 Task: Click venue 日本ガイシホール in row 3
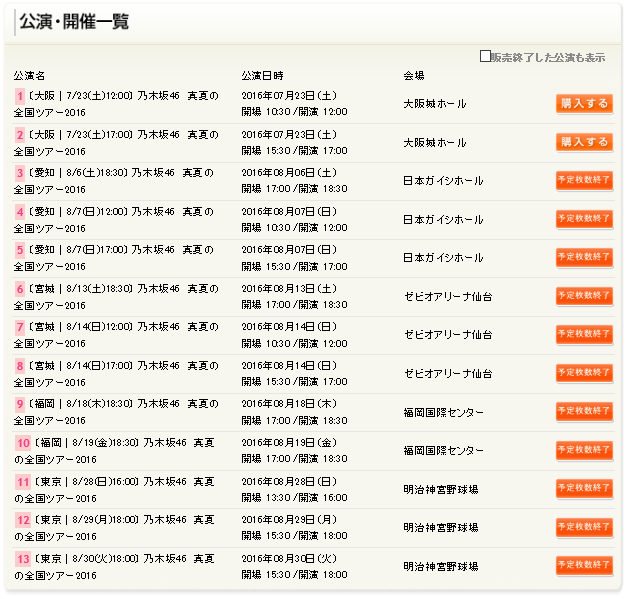[443, 181]
